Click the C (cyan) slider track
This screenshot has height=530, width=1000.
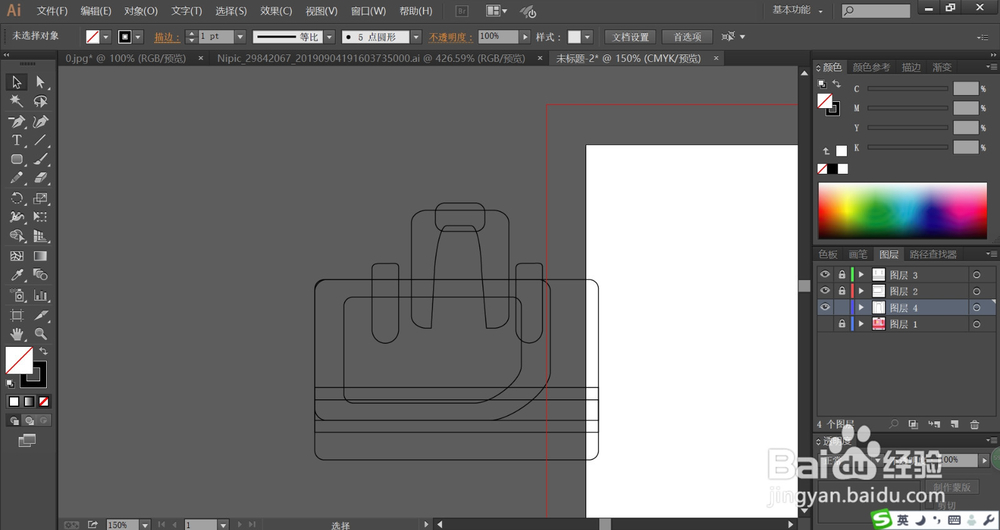908,89
